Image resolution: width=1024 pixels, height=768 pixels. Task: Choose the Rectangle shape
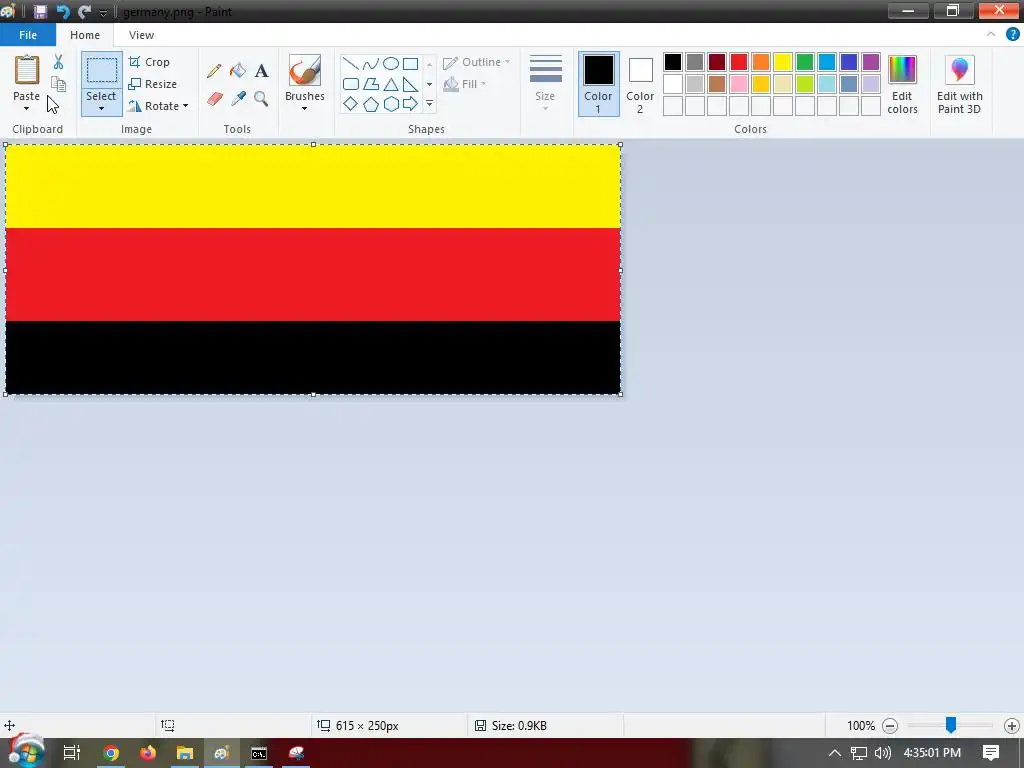410,63
